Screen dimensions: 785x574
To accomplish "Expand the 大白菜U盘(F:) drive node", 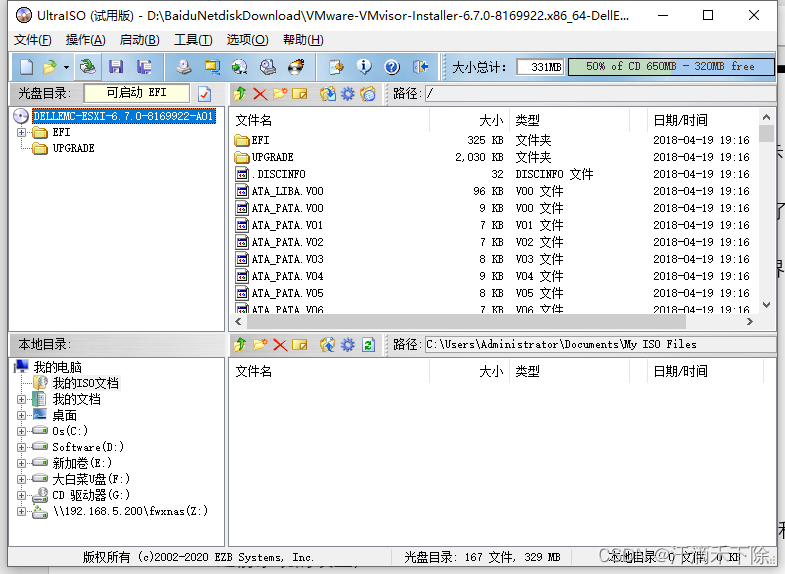I will 22,479.
